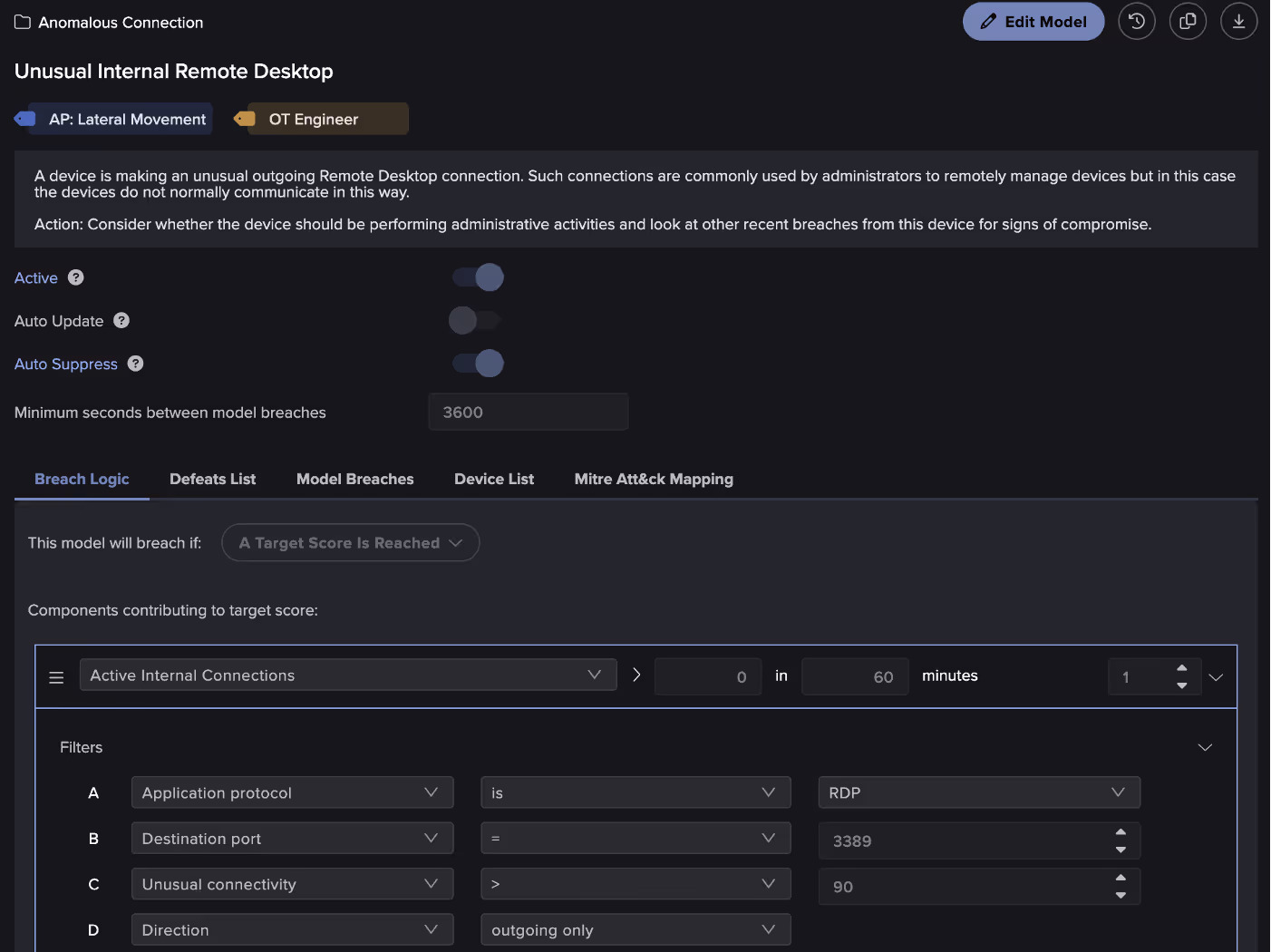Click the orange tag icon for OT Engineer
This screenshot has height=952, width=1271.
click(245, 119)
